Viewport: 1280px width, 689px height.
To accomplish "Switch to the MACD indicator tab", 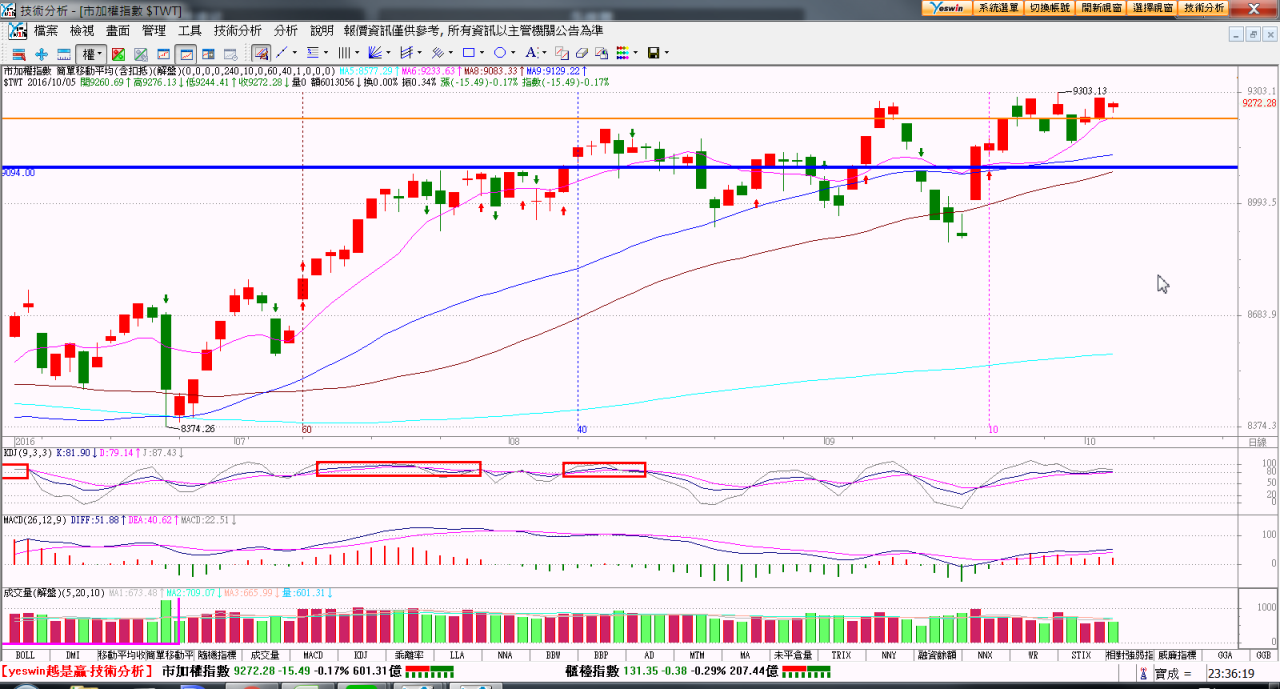I will pos(313,655).
